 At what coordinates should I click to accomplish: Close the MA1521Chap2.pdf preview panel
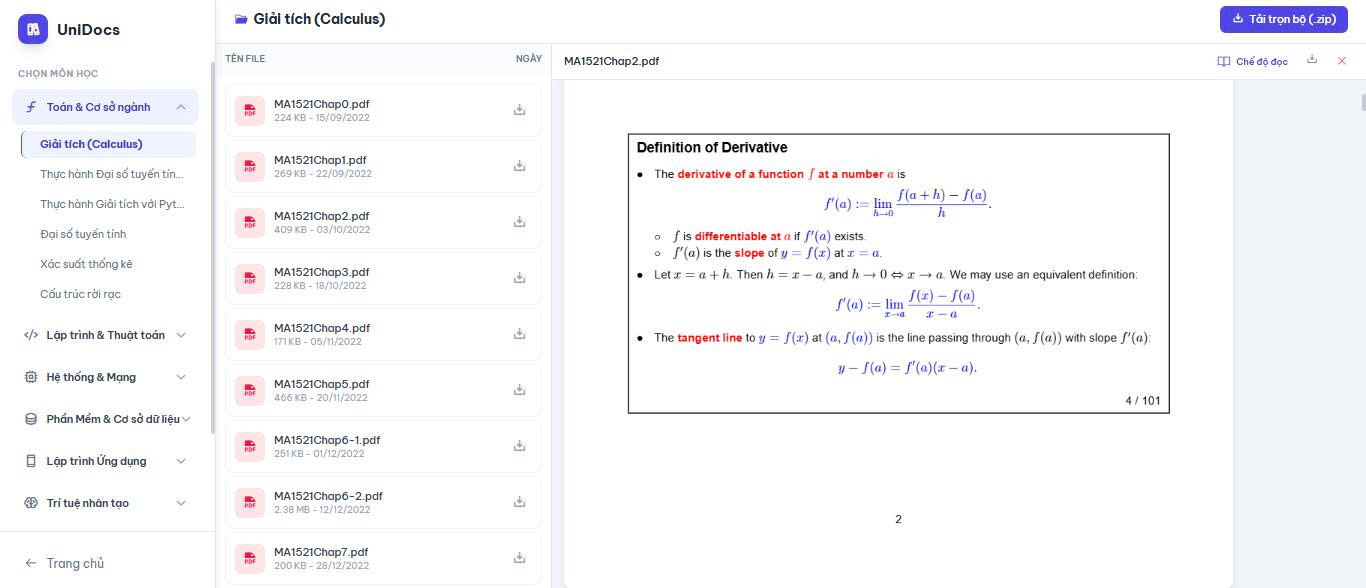tap(1341, 61)
